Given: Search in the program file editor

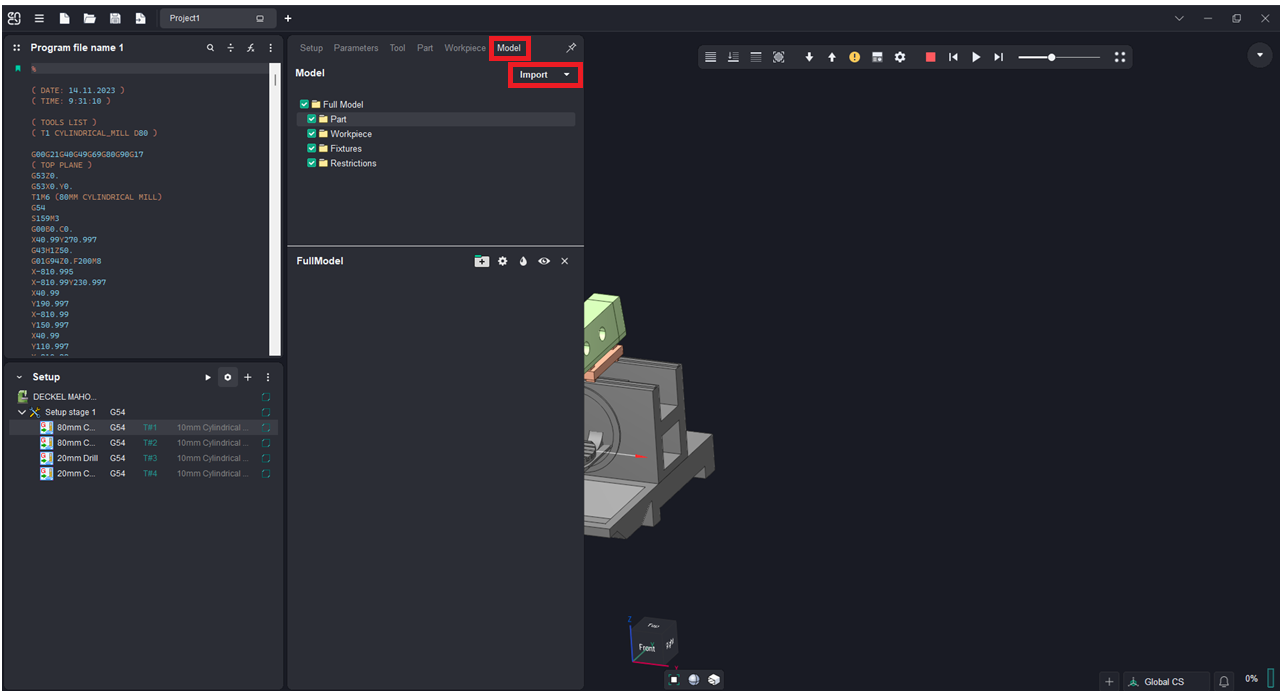Looking at the screenshot, I should point(210,48).
